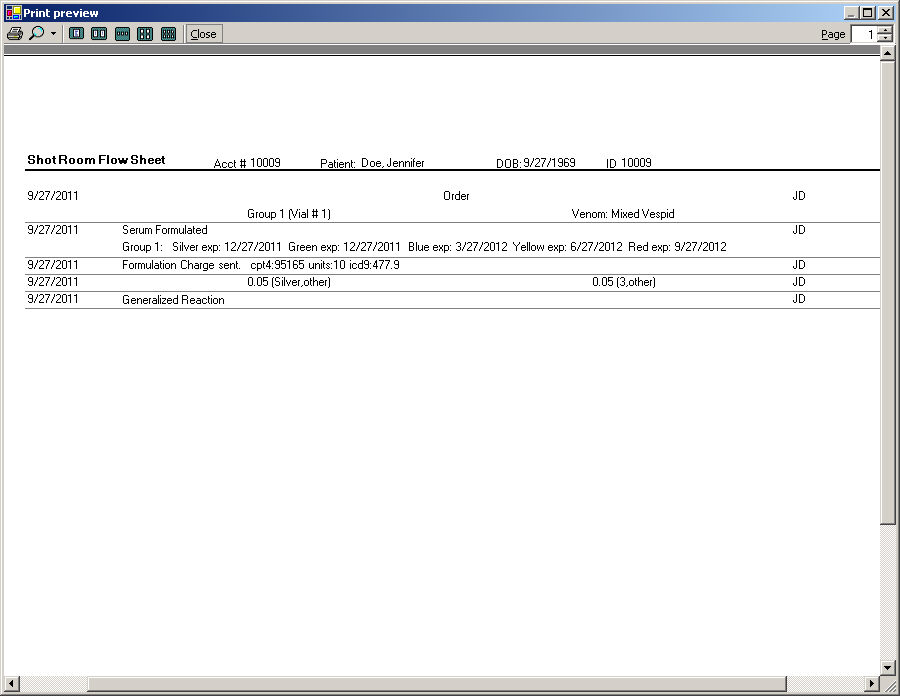Screen dimensions: 900x696
Task: Click the magnifier zoom icon
Action: coord(37,33)
